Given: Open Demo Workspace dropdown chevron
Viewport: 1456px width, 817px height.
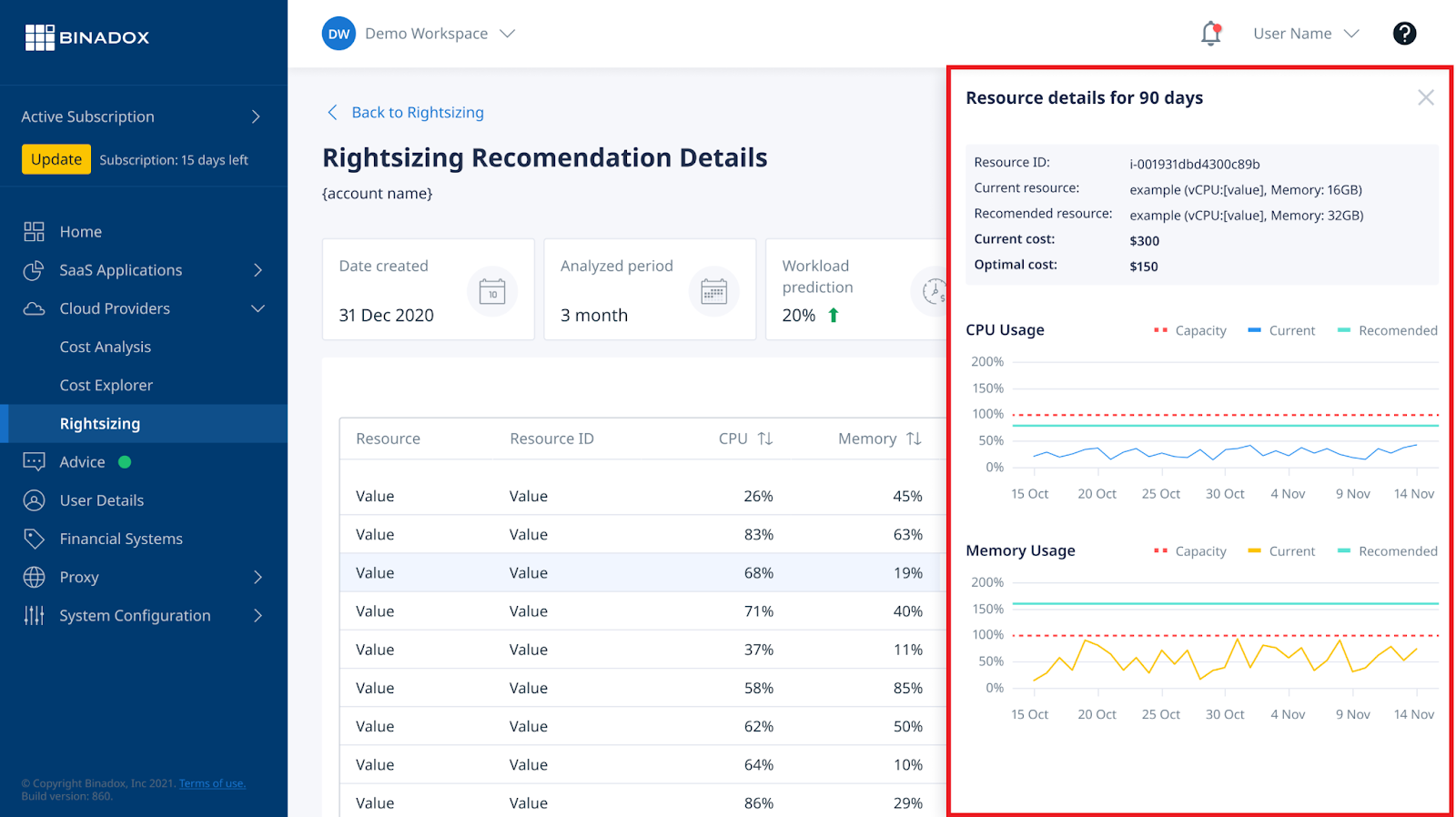Looking at the screenshot, I should point(508,34).
